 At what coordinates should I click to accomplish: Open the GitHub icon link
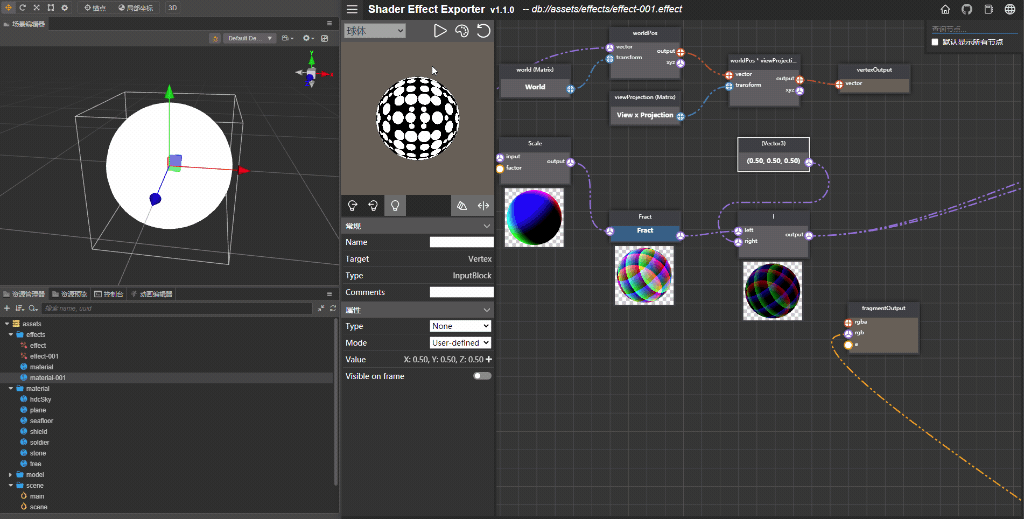pyautogui.click(x=967, y=9)
